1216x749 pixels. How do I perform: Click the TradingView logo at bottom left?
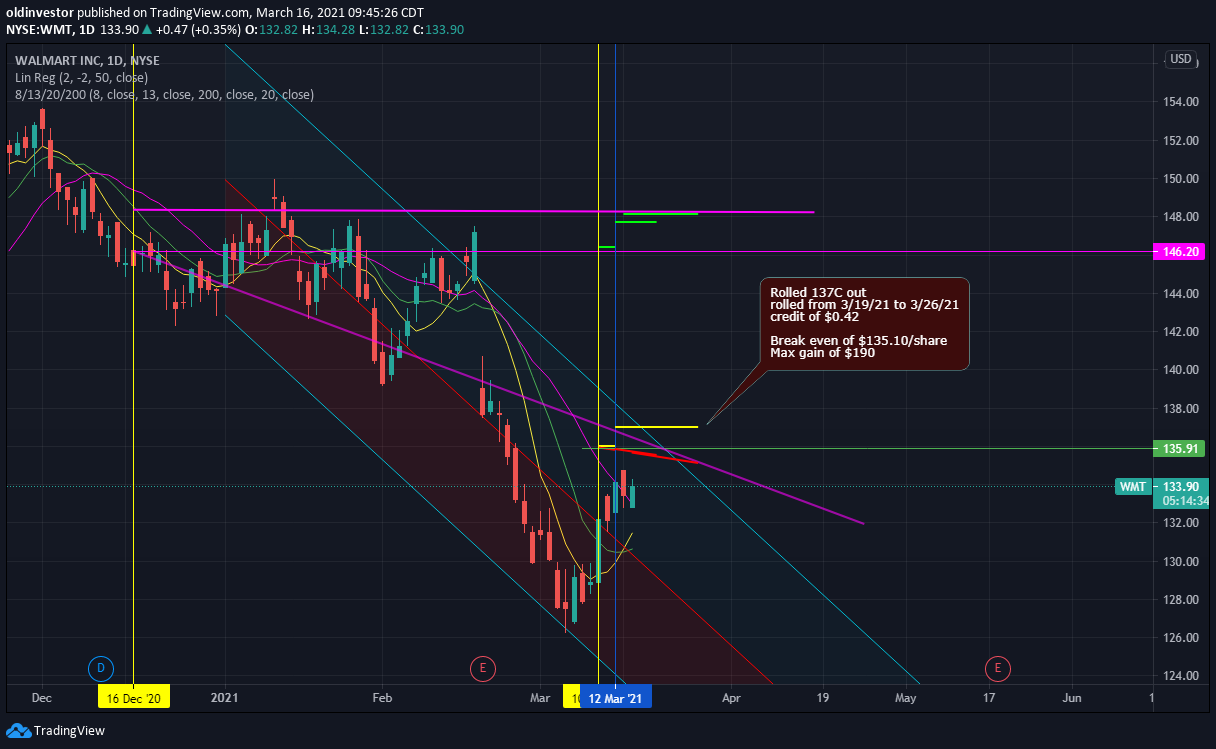tap(55, 731)
